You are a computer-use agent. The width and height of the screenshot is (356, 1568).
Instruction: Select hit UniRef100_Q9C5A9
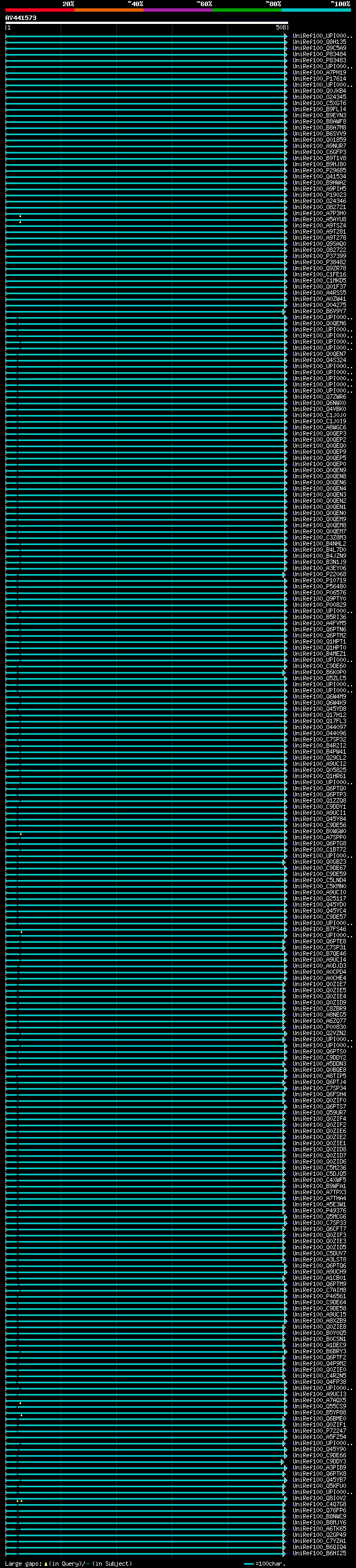319,48
